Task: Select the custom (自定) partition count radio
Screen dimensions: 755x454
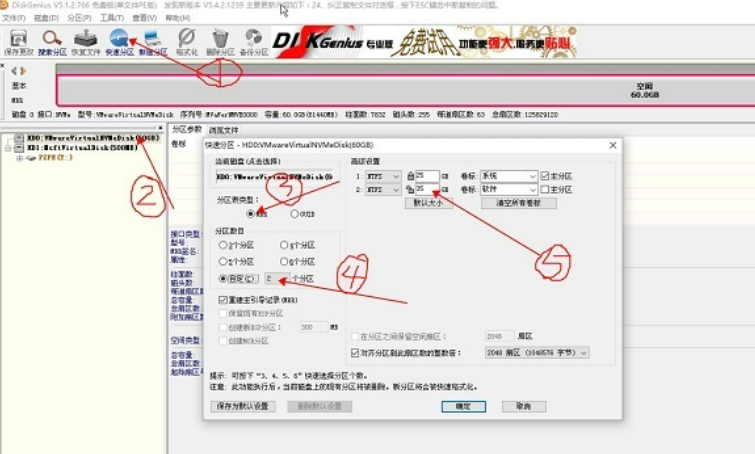Action: click(223, 278)
